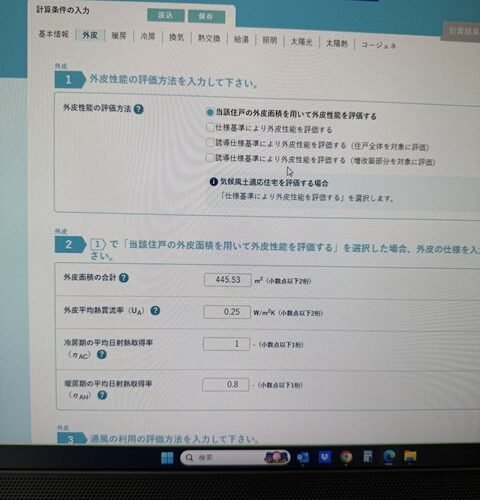Click help icon for 外皮平均熱貫流率 (UA)

point(155,311)
